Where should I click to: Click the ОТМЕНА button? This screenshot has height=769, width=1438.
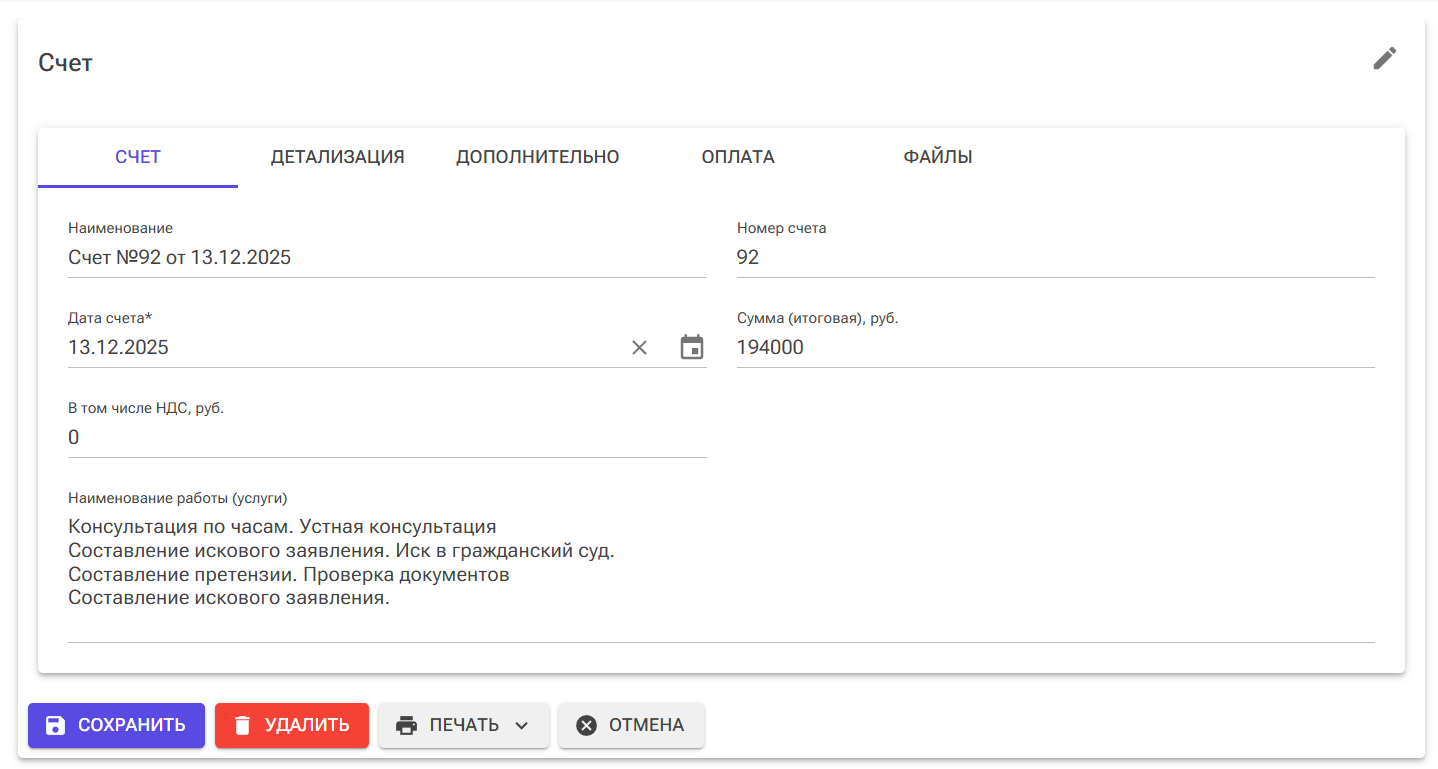(631, 725)
